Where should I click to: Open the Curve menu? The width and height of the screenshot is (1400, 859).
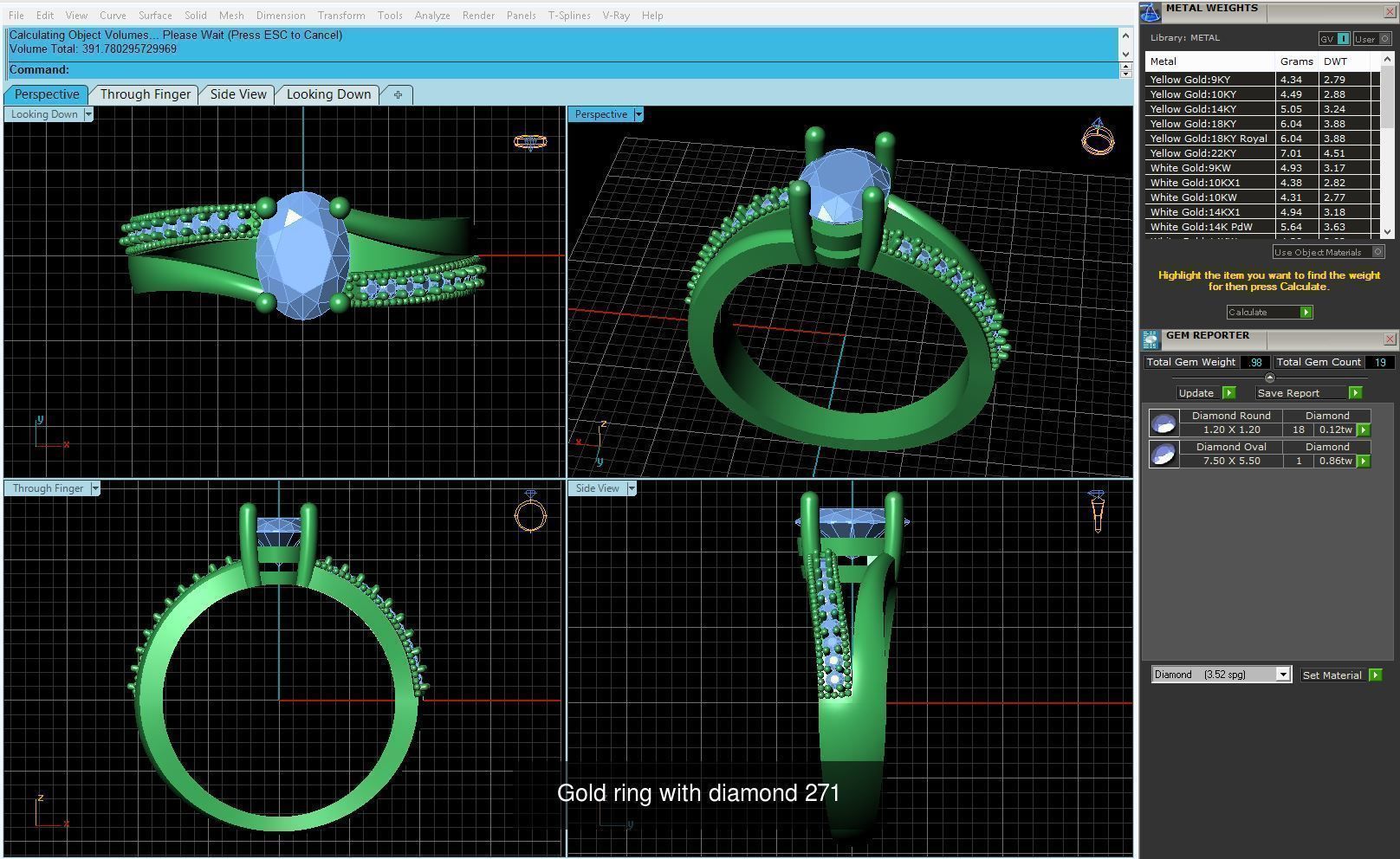click(x=113, y=16)
